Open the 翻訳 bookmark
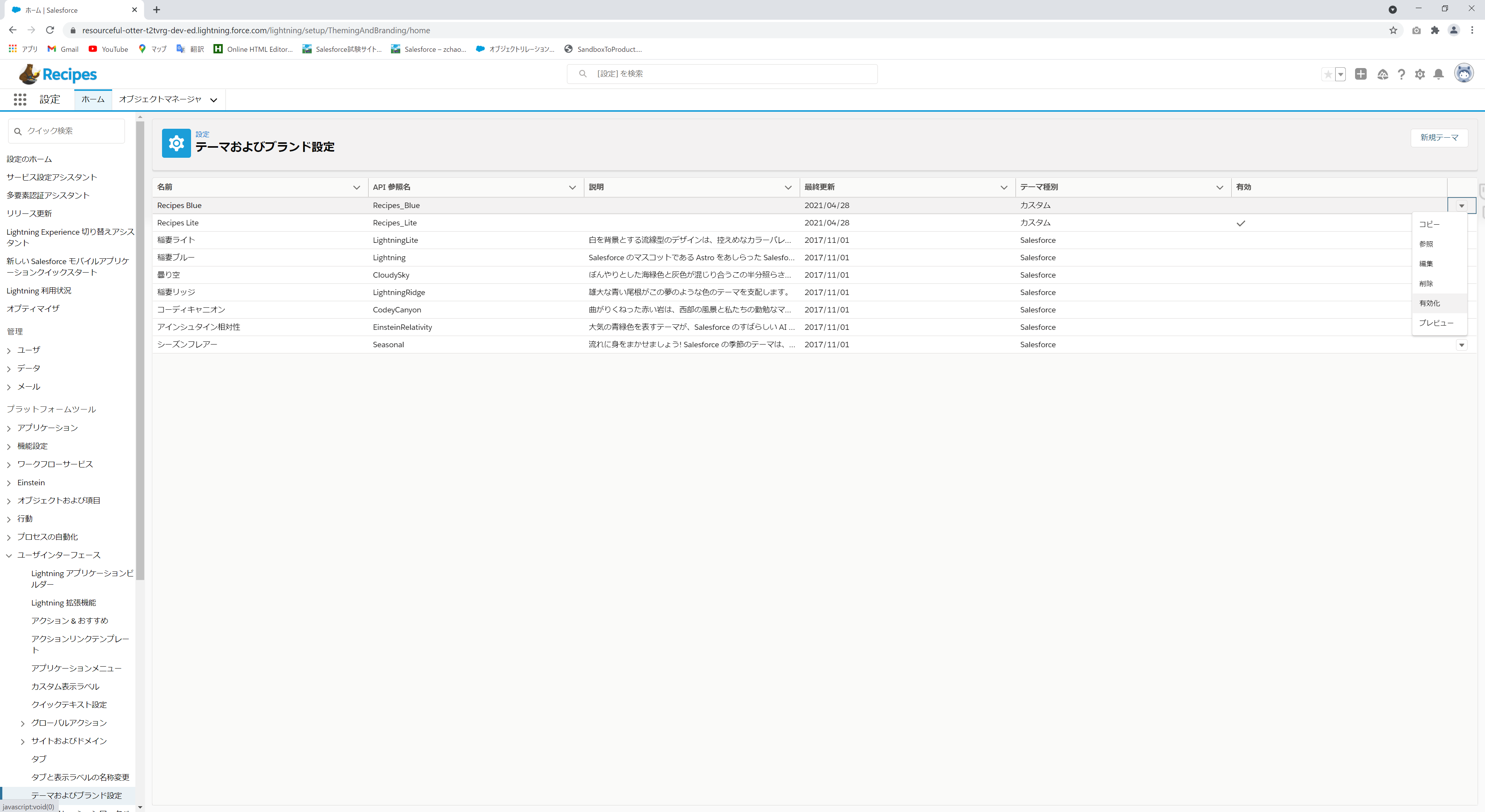This screenshot has width=1485, height=812. click(190, 49)
